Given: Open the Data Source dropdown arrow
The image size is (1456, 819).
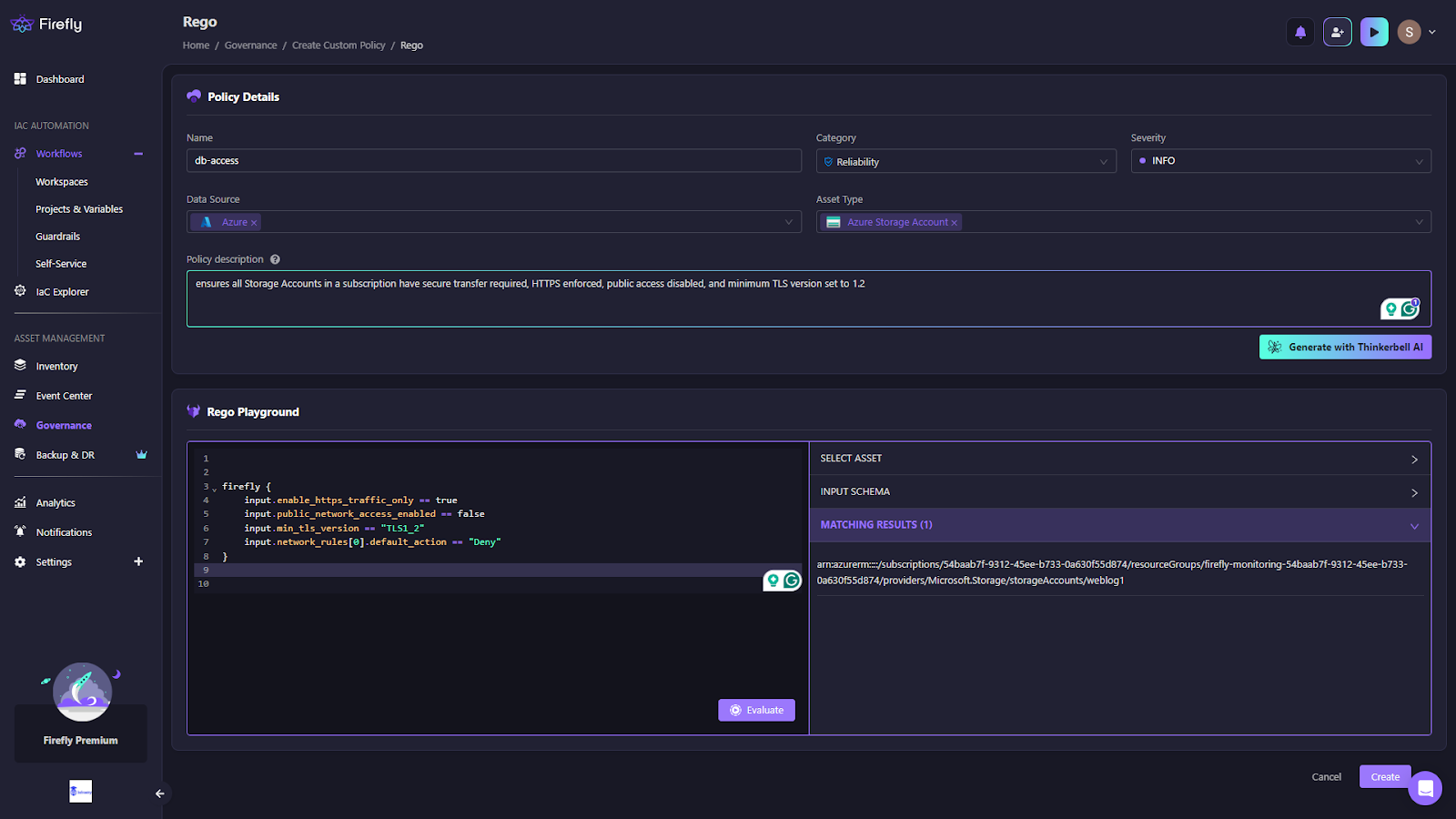Looking at the screenshot, I should [x=789, y=222].
